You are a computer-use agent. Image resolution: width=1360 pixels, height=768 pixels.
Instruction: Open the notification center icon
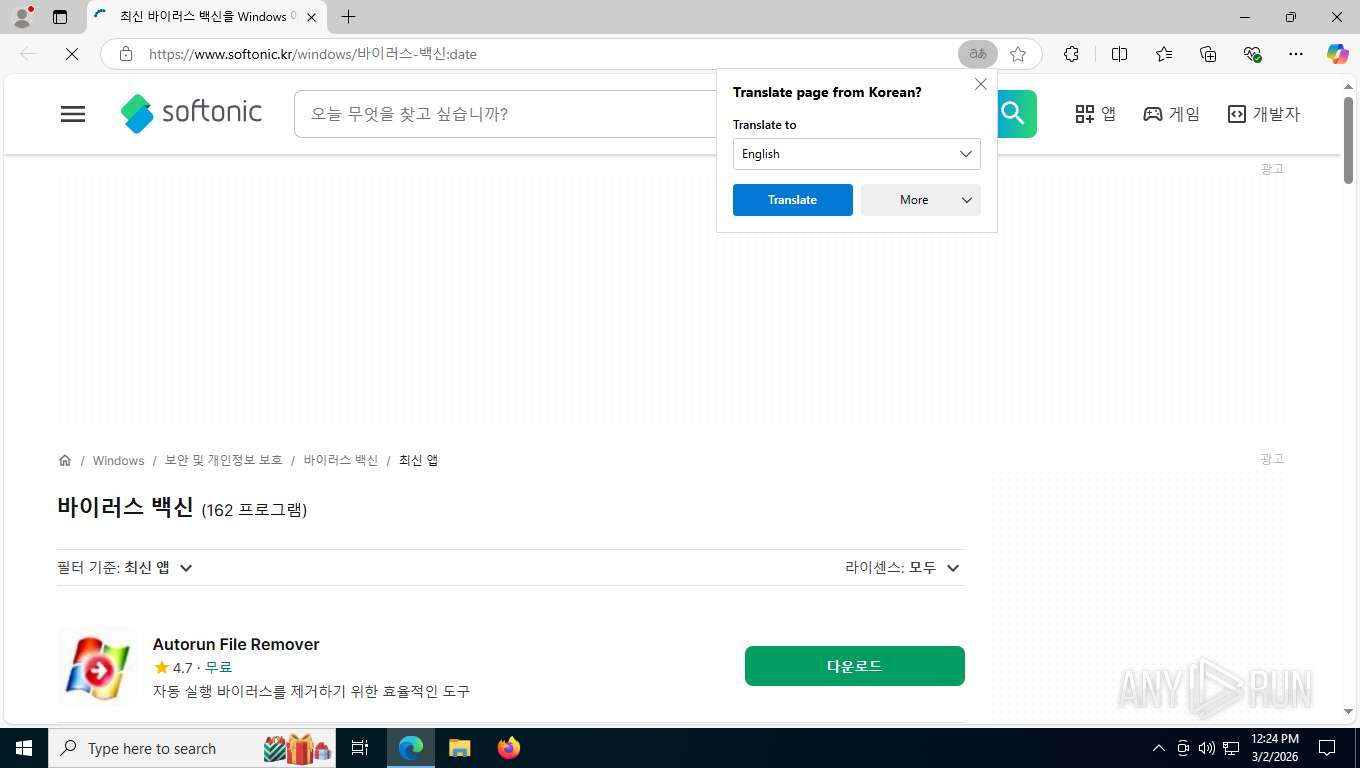[x=1327, y=748]
